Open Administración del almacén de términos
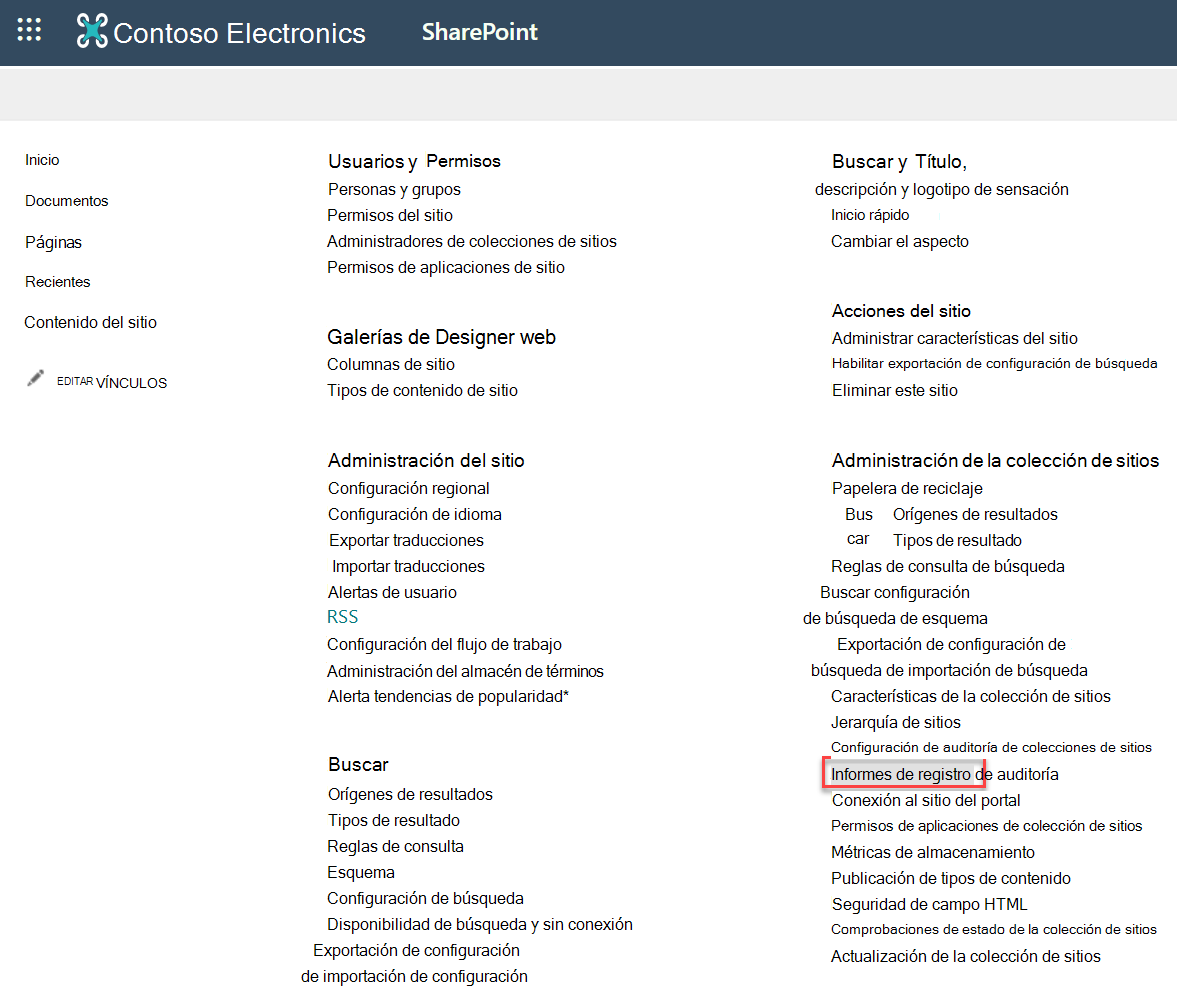1177x992 pixels. click(x=465, y=672)
